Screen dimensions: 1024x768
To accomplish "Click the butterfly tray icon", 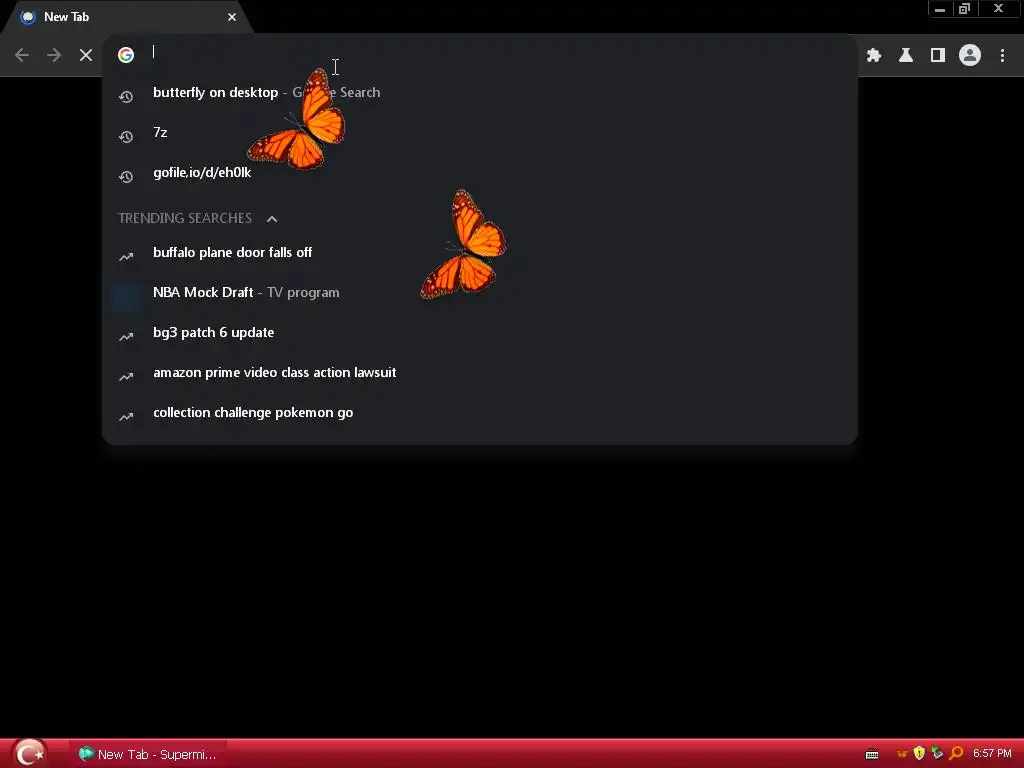I will pos(902,754).
